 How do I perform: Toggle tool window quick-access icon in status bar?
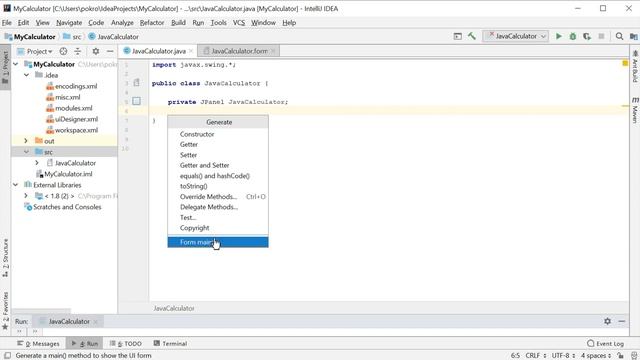tap(7, 356)
